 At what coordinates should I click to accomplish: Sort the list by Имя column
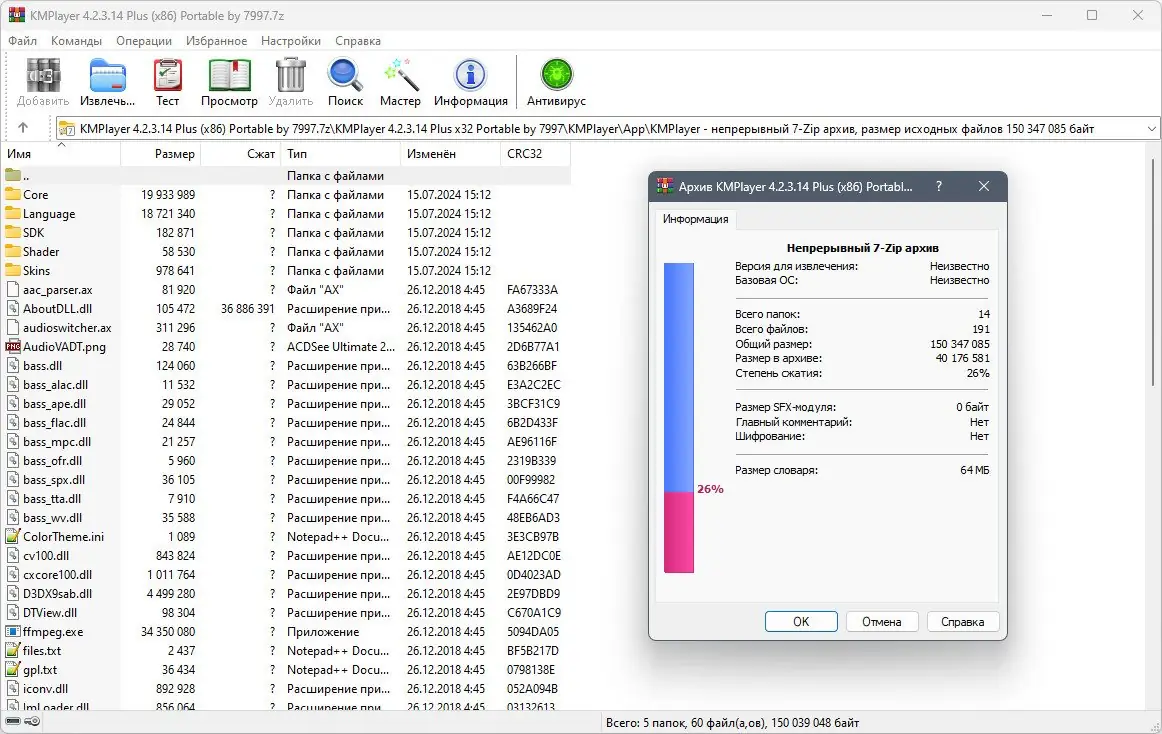61,153
